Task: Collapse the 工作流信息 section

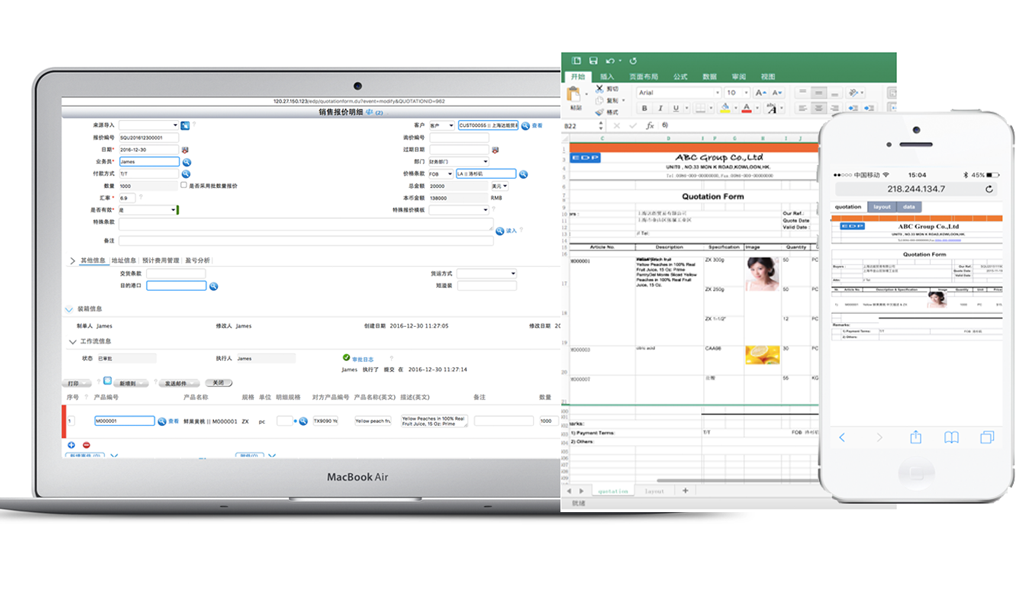Action: pos(69,341)
